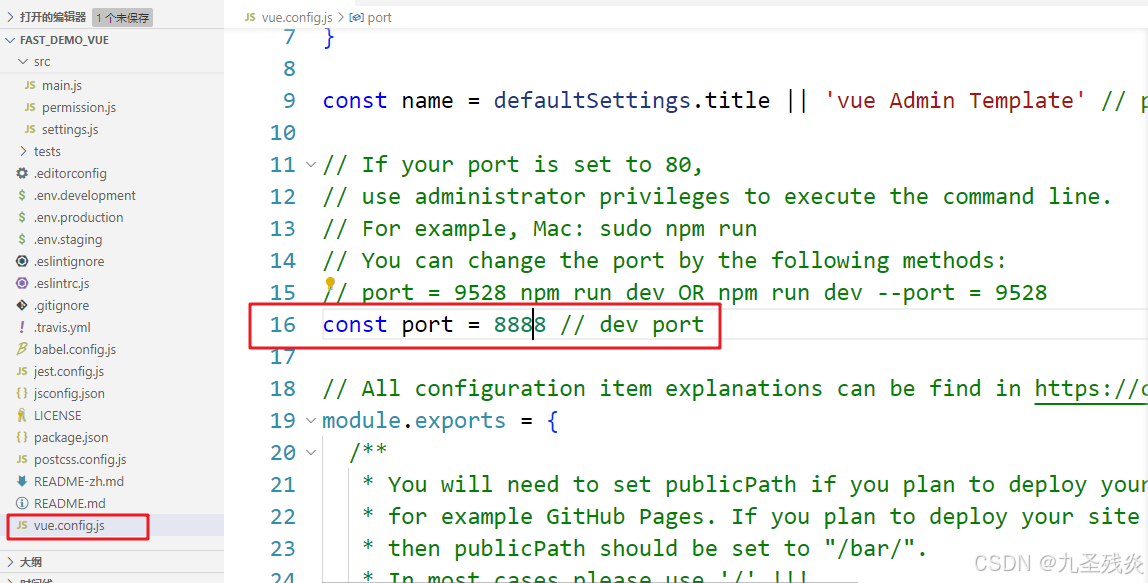Collapse the src folder
The height and width of the screenshot is (583, 1148).
point(23,62)
